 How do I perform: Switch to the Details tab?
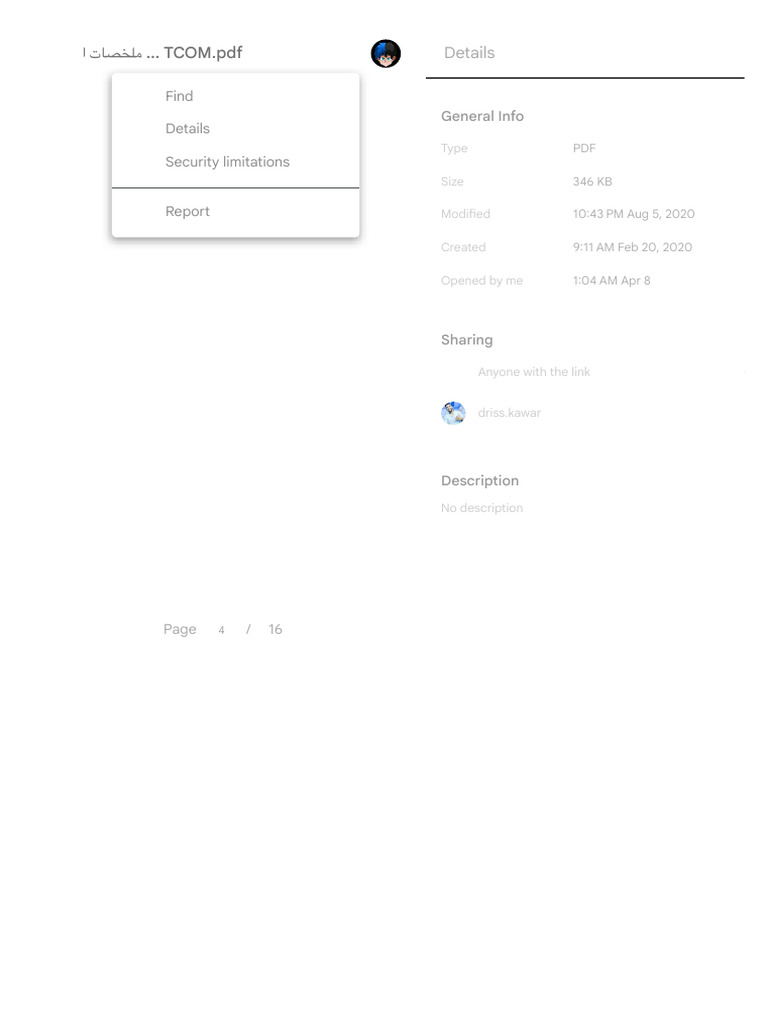coord(469,53)
